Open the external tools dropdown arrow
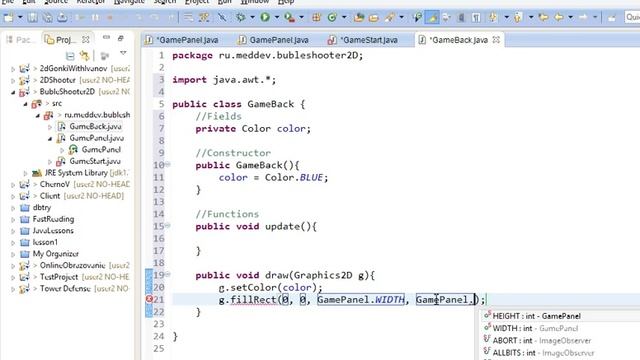The height and width of the screenshot is (360, 640). [302, 18]
